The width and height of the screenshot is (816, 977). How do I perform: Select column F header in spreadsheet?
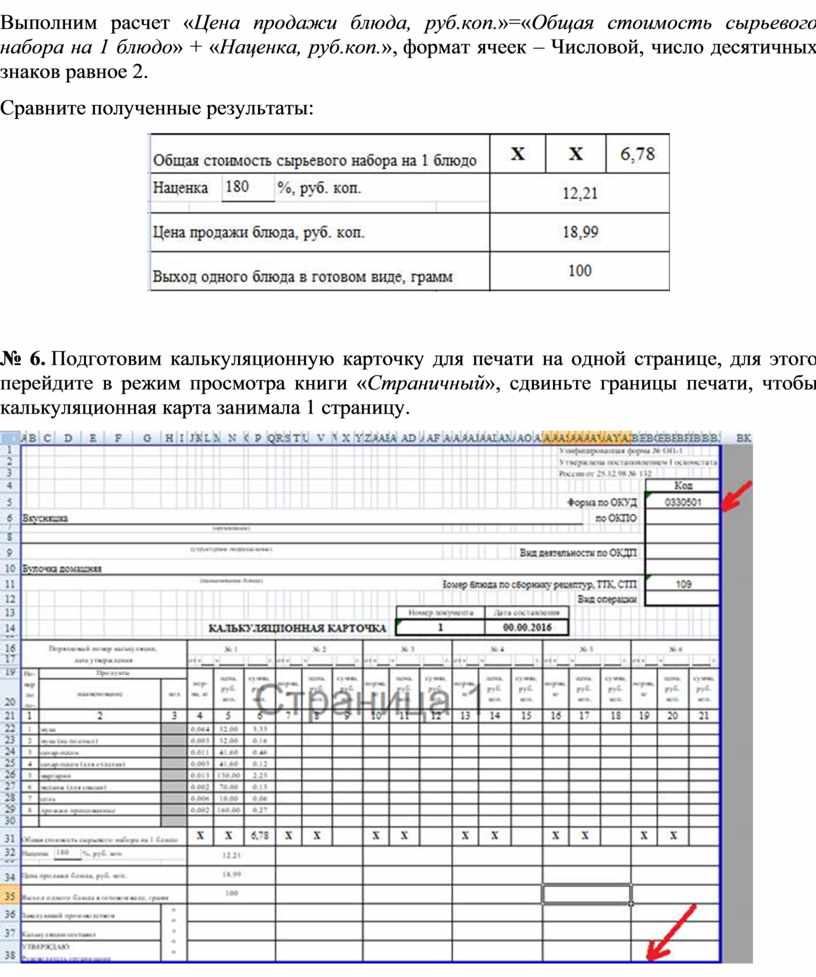118,438
